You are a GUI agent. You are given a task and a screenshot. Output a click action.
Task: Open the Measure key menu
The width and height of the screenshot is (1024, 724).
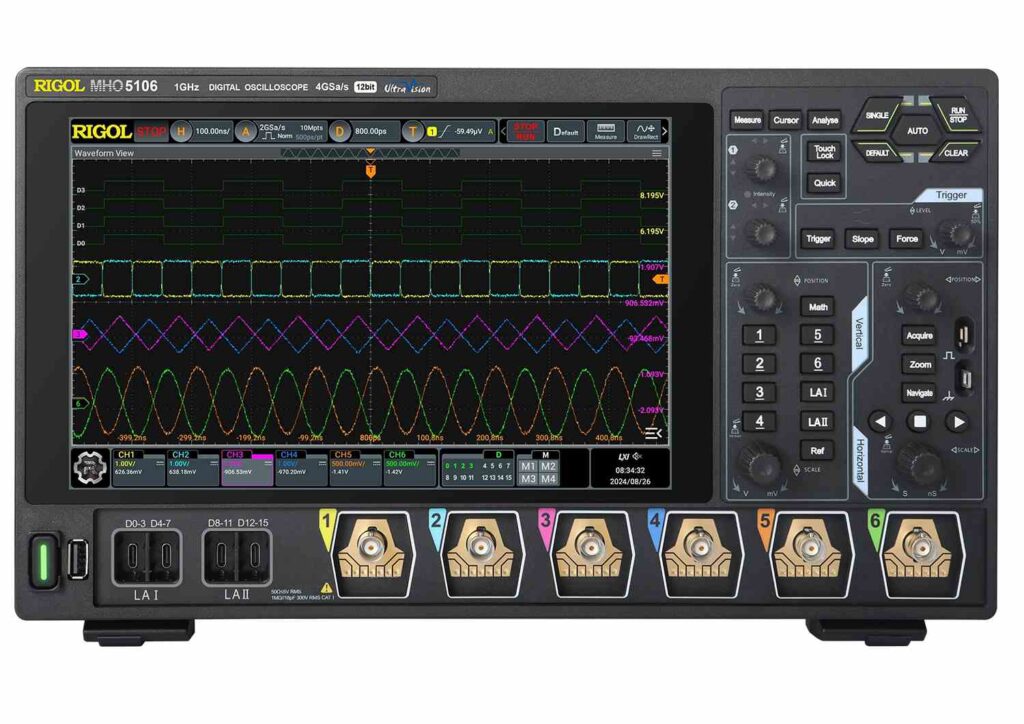point(747,120)
